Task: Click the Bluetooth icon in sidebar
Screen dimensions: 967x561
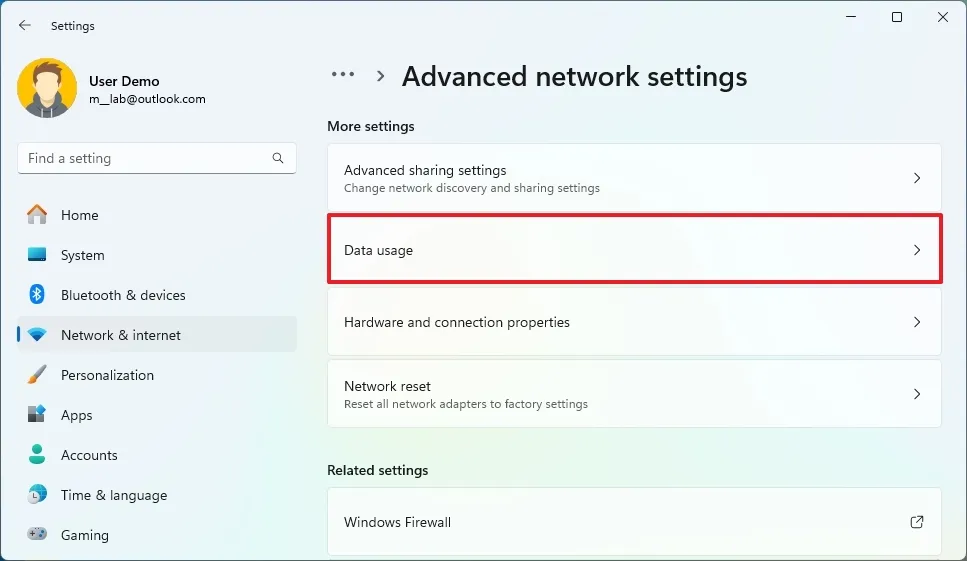Action: [x=37, y=295]
